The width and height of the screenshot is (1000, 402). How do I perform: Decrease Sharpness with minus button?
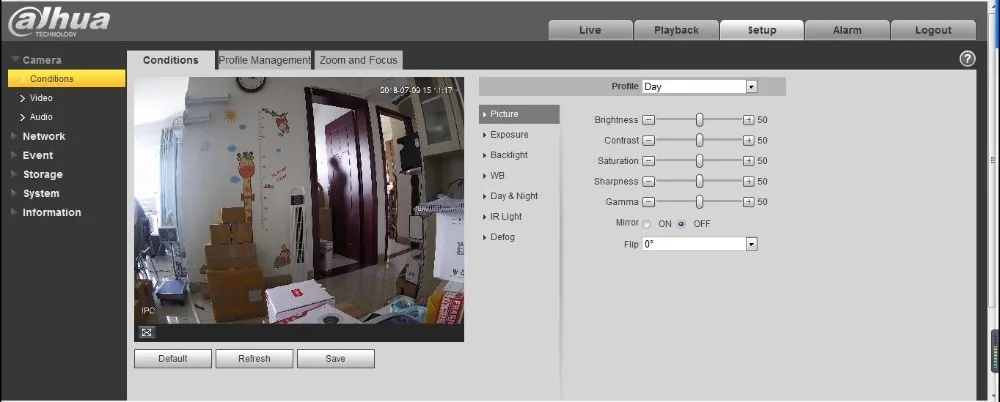click(x=649, y=181)
